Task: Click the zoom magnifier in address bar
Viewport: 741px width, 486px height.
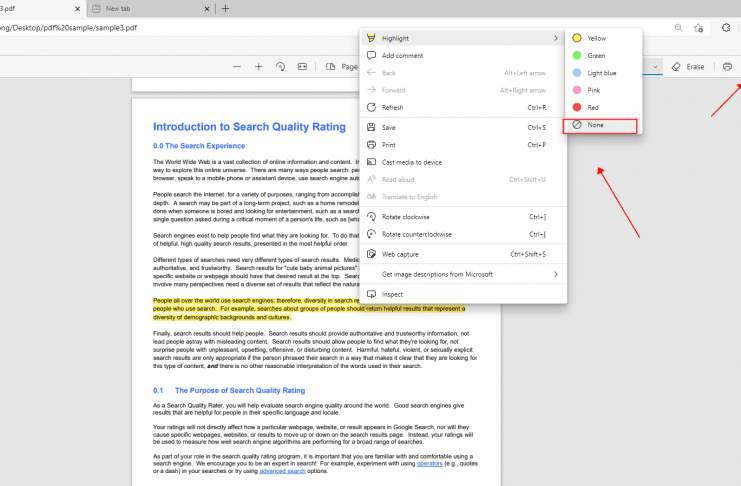Action: coord(679,27)
